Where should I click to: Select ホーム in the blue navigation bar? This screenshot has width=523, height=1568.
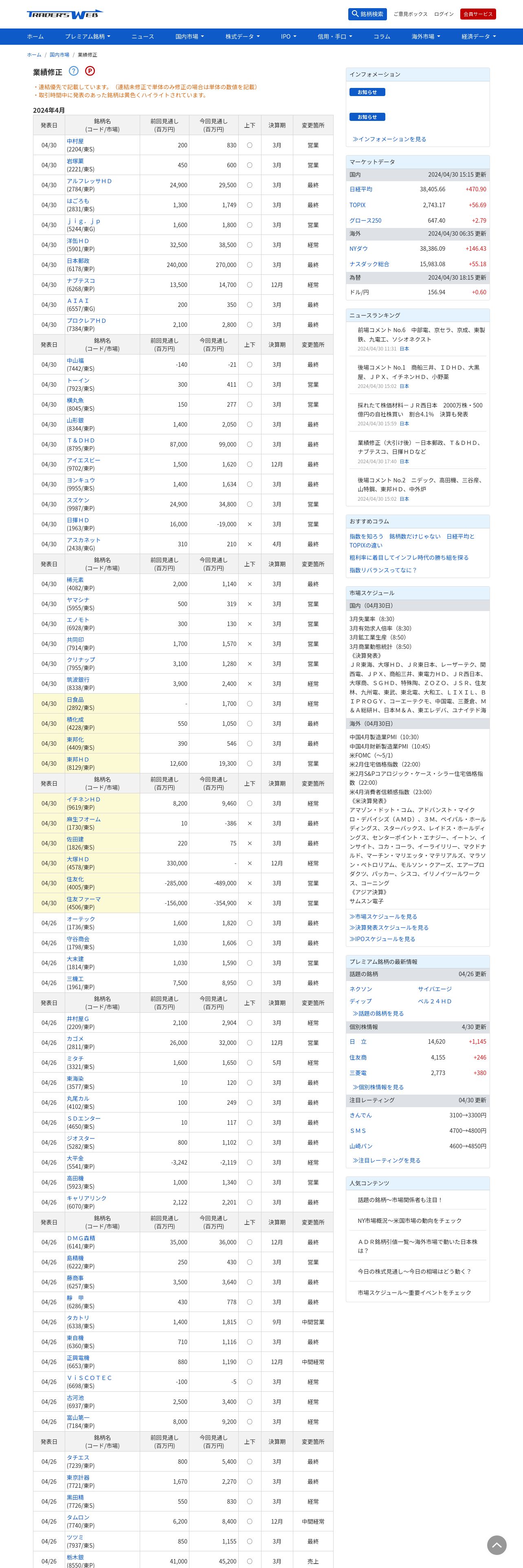coord(35,37)
